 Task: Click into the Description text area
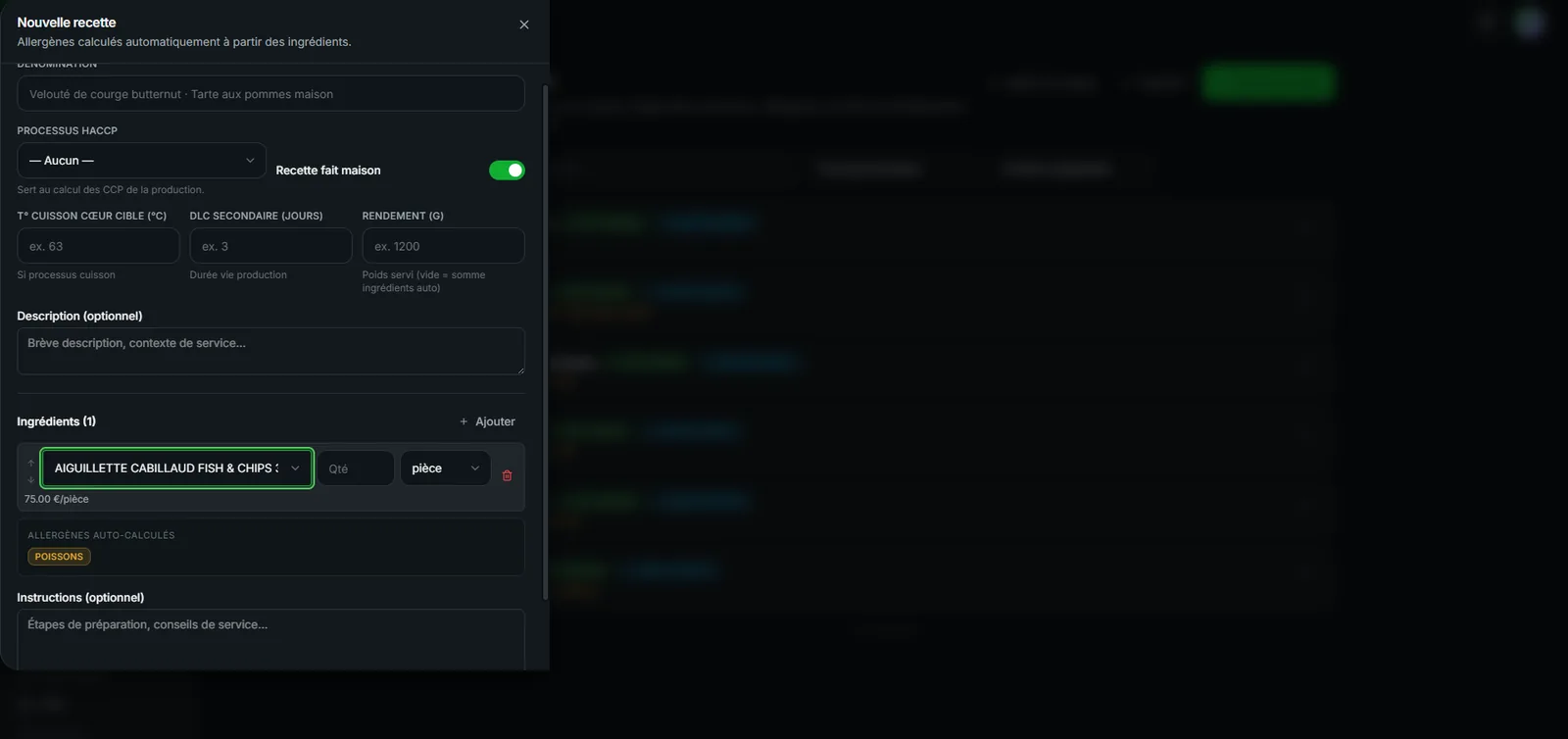tap(270, 351)
